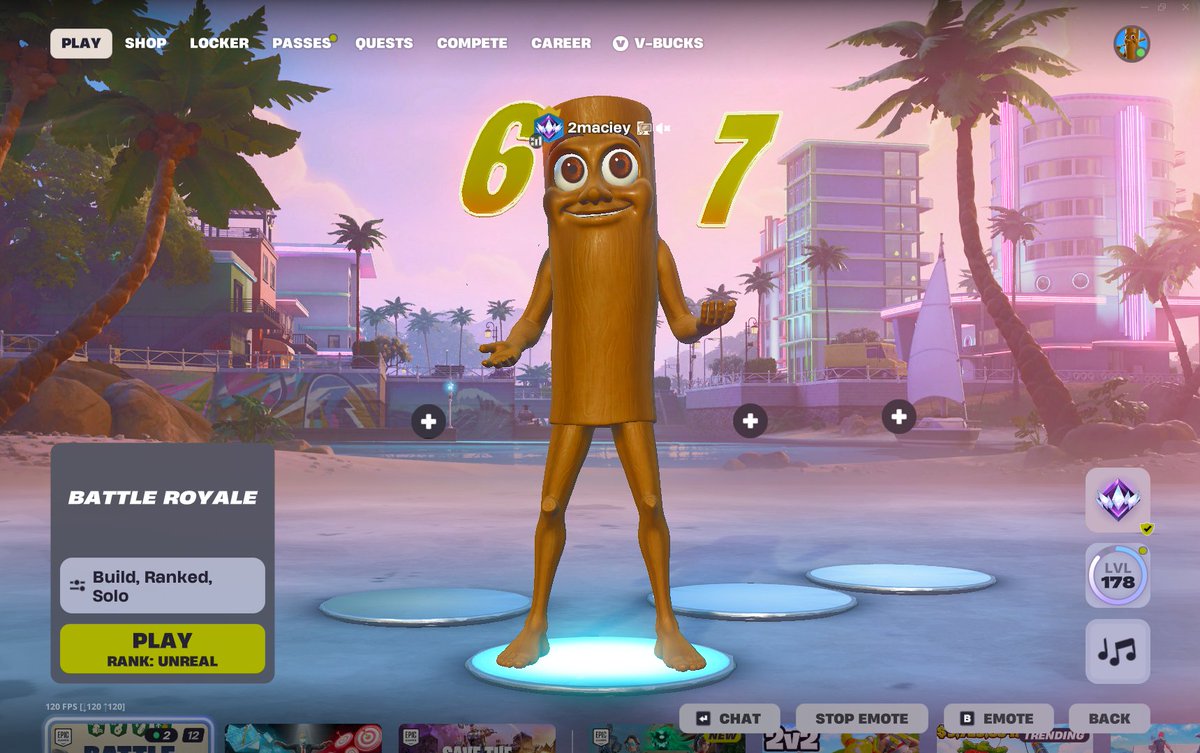Open the LVL 178 progress ring
Image resolution: width=1200 pixels, height=753 pixels.
[x=1117, y=576]
